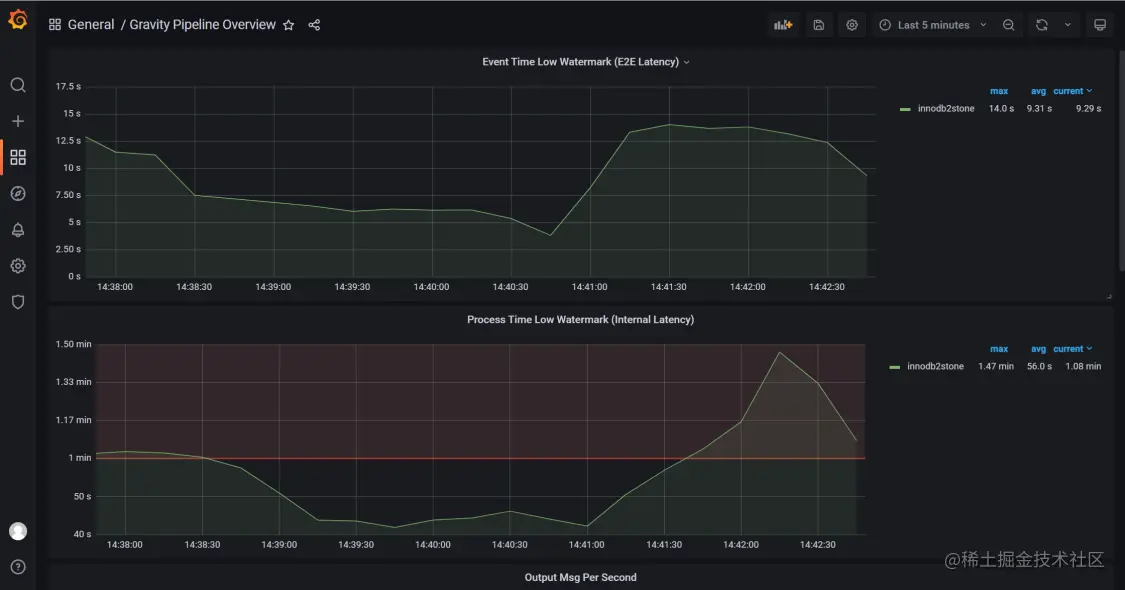Click resize handle of E2E Latency panel
1125x590 pixels.
point(1108,296)
